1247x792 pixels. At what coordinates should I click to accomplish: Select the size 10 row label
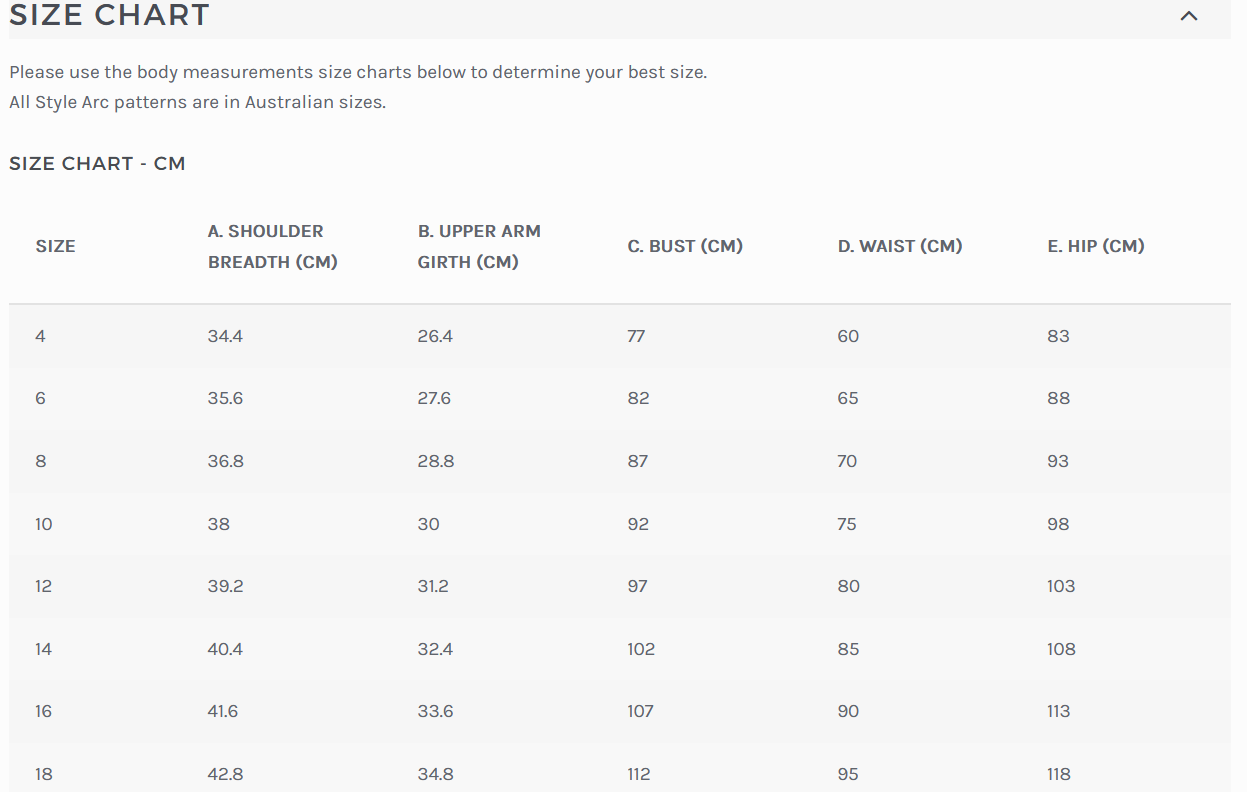tap(44, 524)
